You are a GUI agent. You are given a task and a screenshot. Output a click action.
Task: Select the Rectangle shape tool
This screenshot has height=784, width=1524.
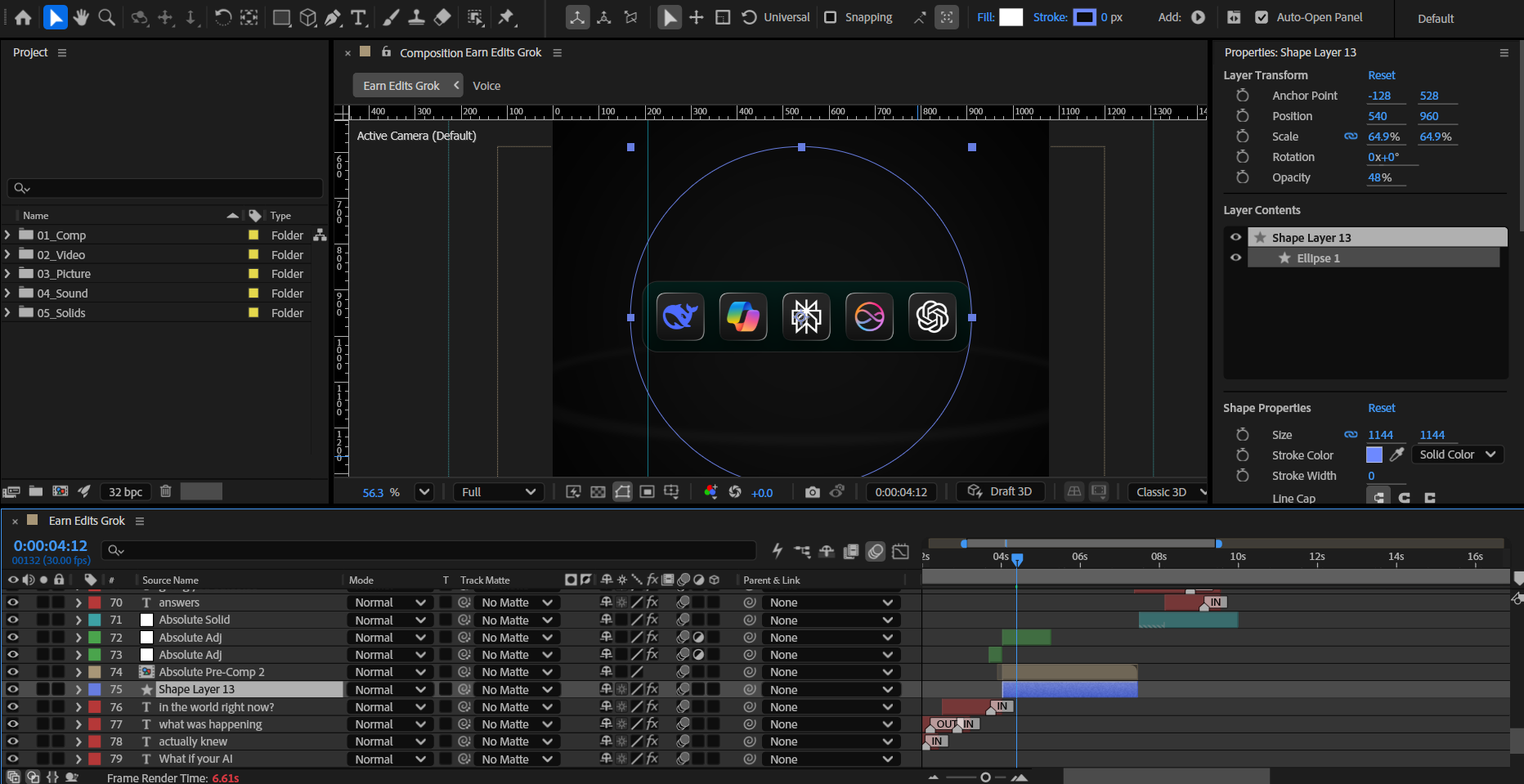click(x=281, y=17)
